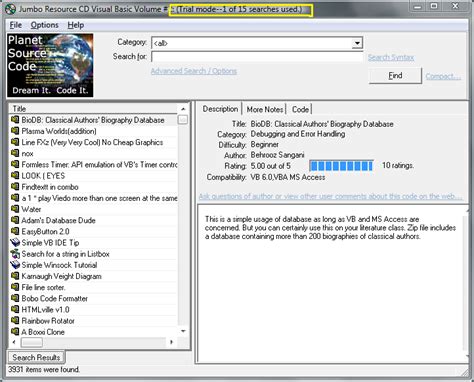Click the app icon in the title bar
The width and height of the screenshot is (474, 382).
pyautogui.click(x=10, y=9)
